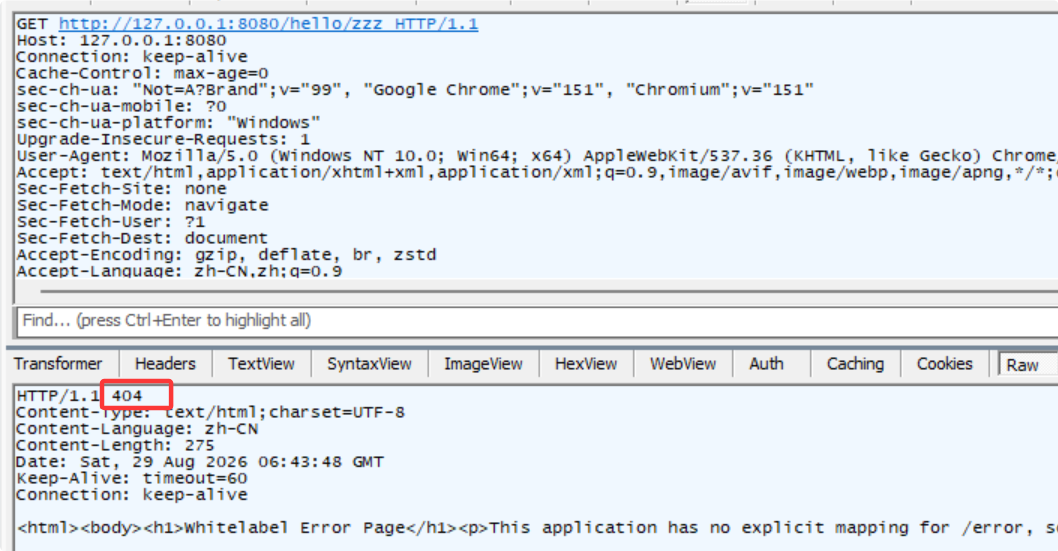Switch to the Transformer tab

pyautogui.click(x=58, y=364)
